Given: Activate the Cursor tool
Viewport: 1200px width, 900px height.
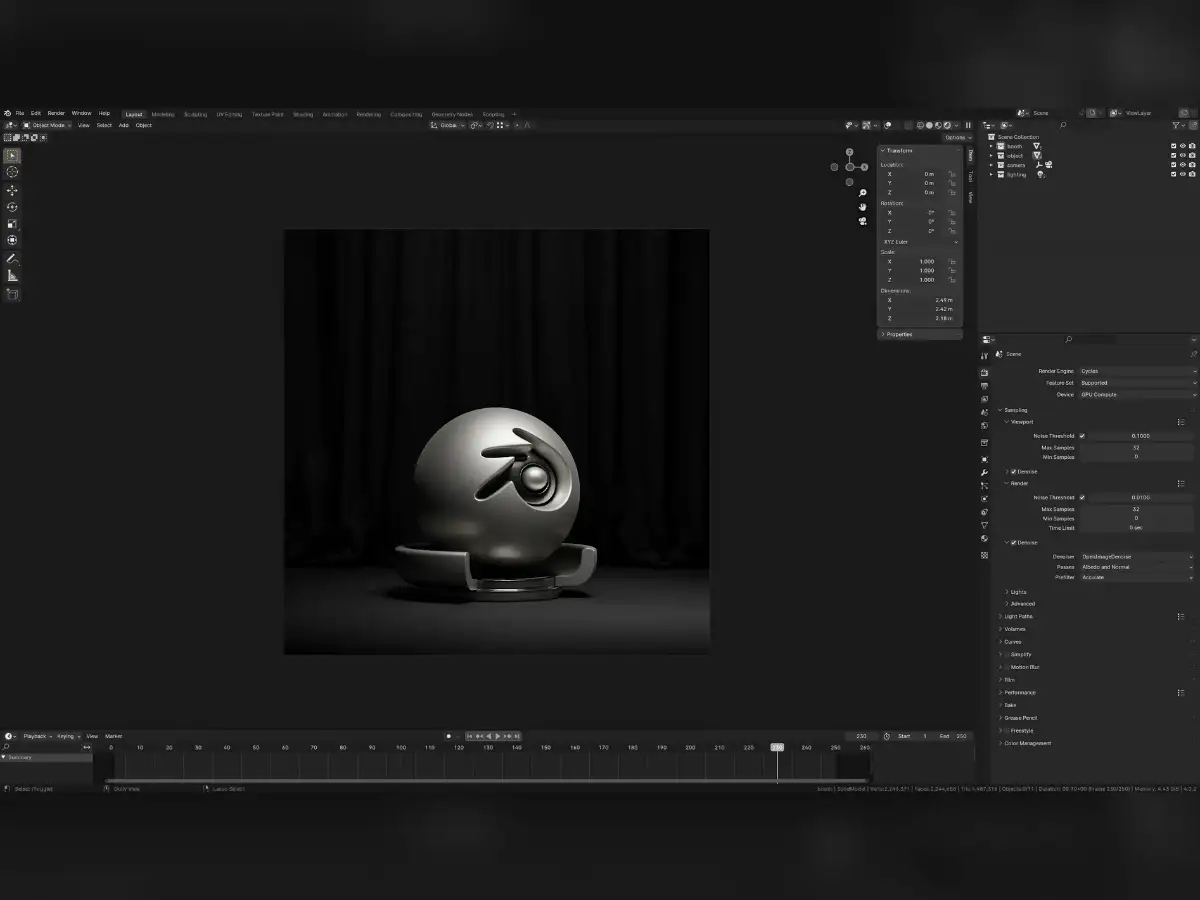Looking at the screenshot, I should (12, 172).
